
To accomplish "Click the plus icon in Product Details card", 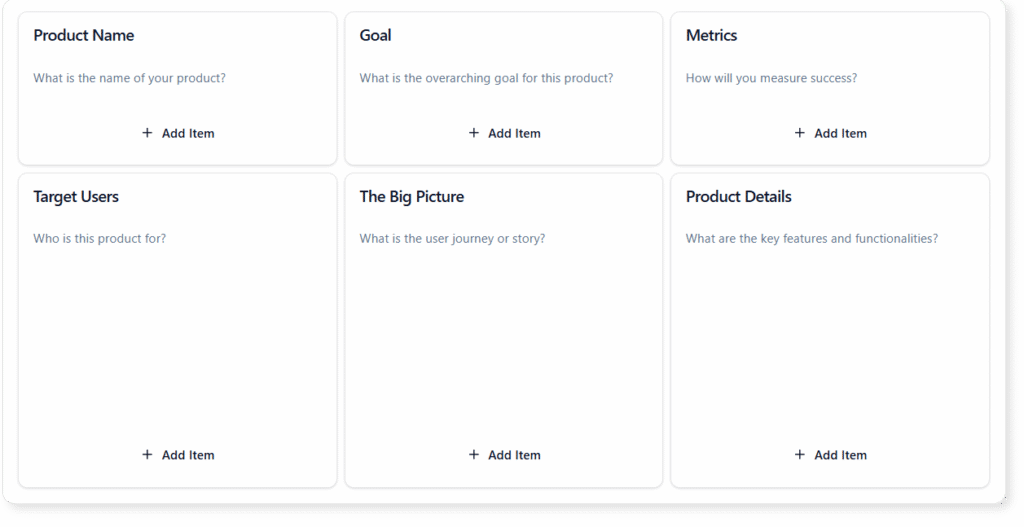I will [800, 455].
